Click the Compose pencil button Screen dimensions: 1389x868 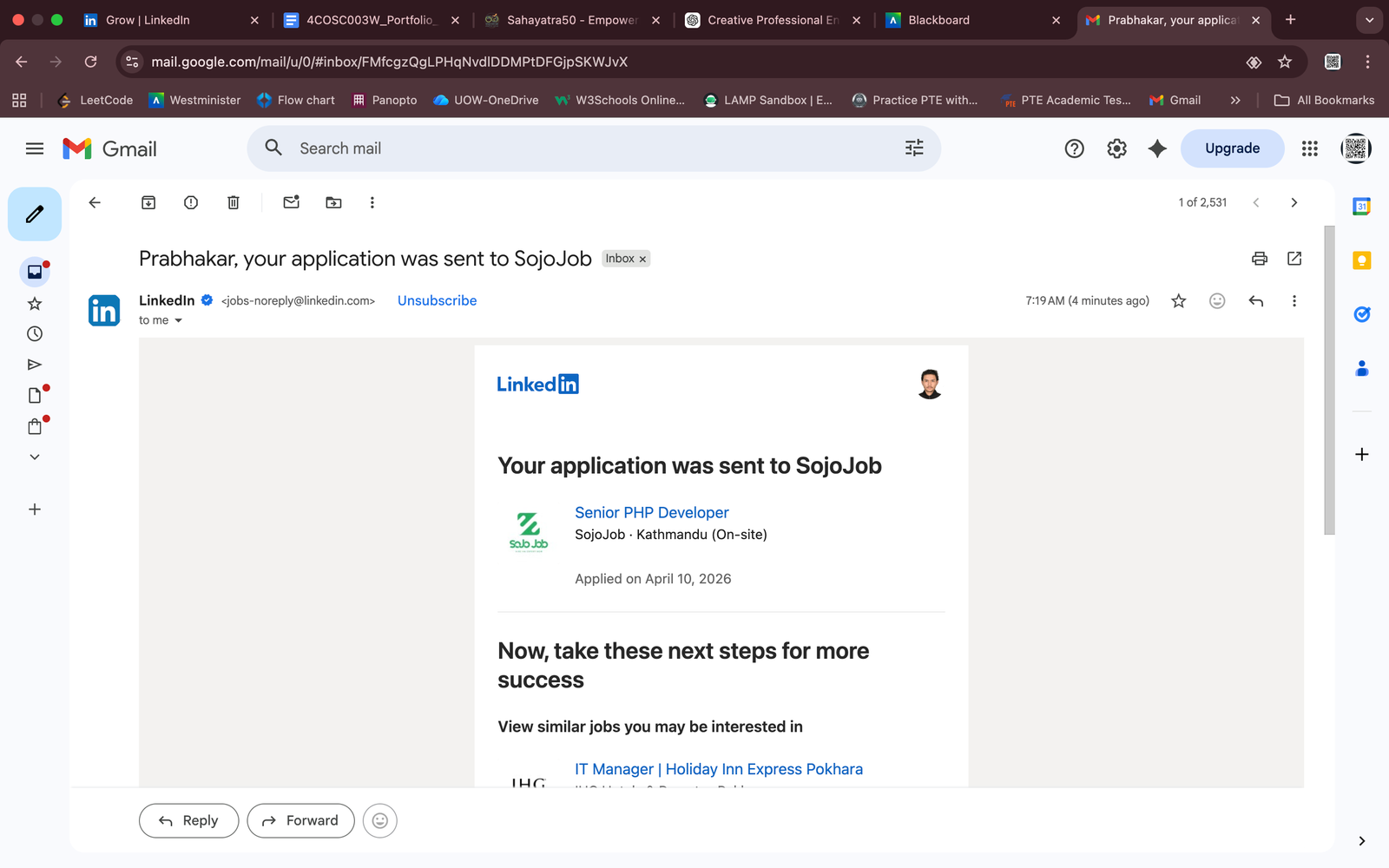[35, 214]
